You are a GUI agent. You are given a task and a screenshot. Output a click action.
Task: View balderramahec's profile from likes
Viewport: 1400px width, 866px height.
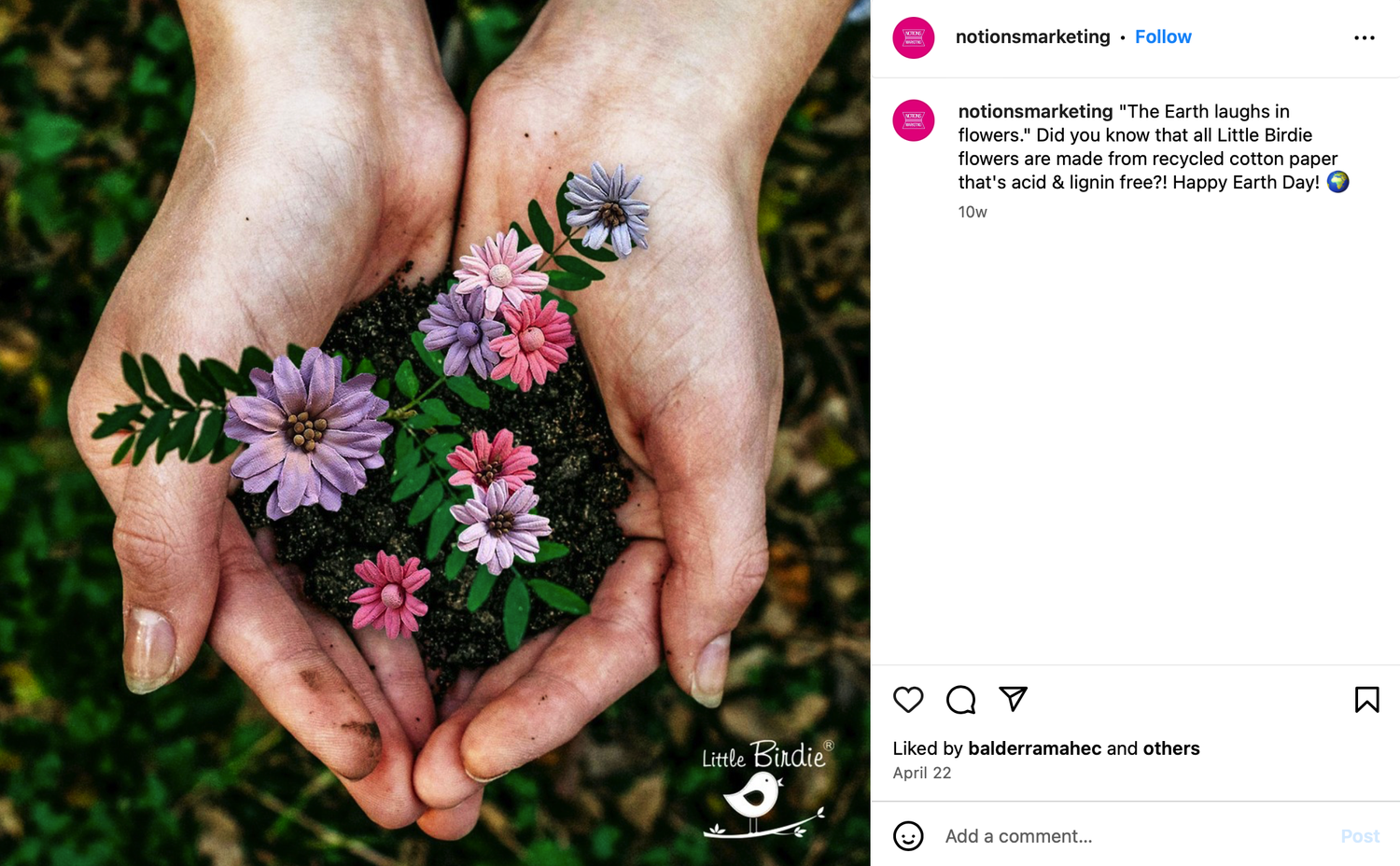[x=1035, y=748]
